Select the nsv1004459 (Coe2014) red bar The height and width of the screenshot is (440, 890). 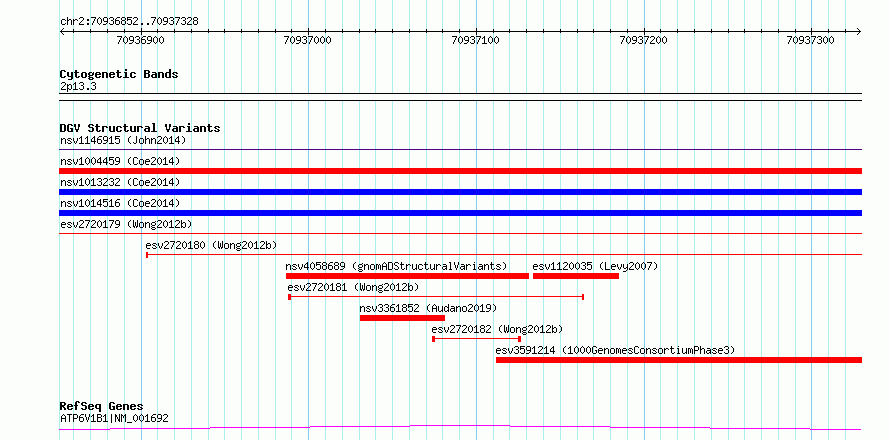point(460,171)
